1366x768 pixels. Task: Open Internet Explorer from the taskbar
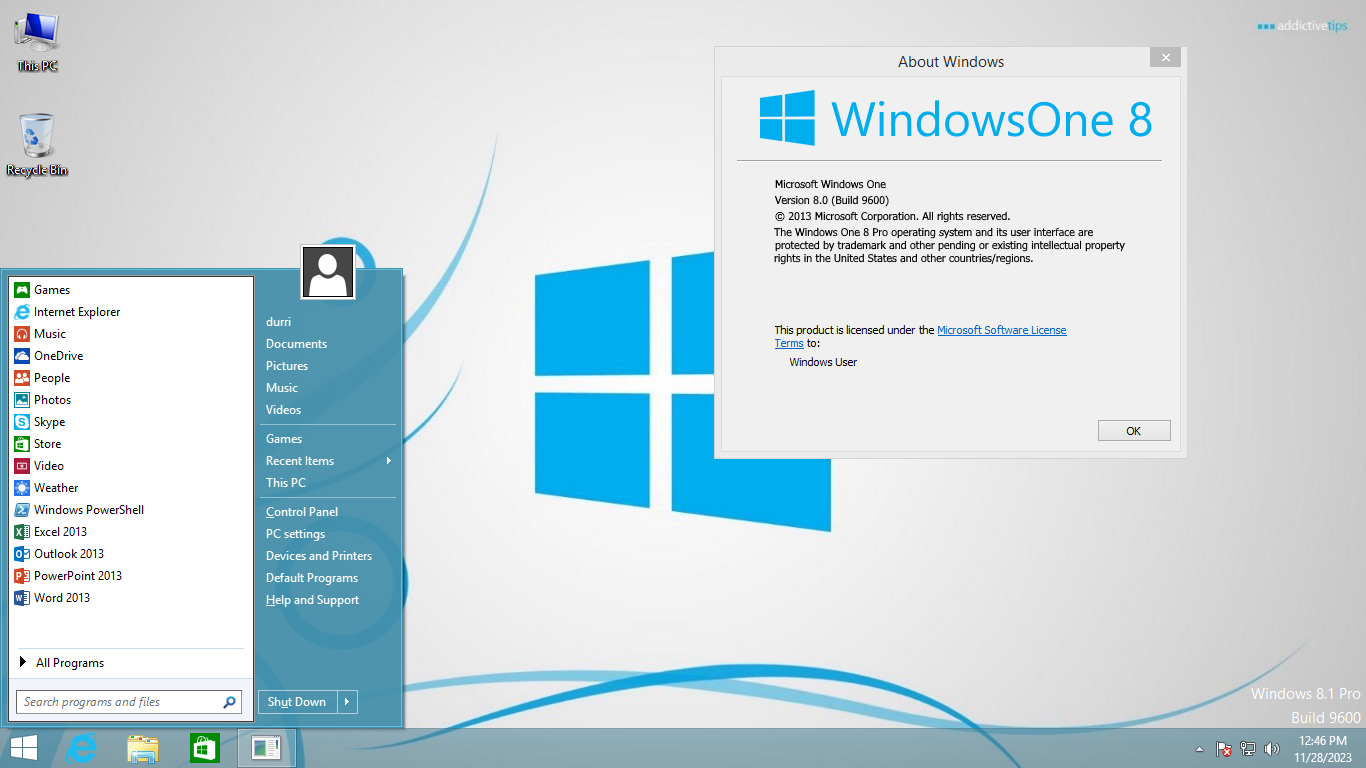coord(81,748)
